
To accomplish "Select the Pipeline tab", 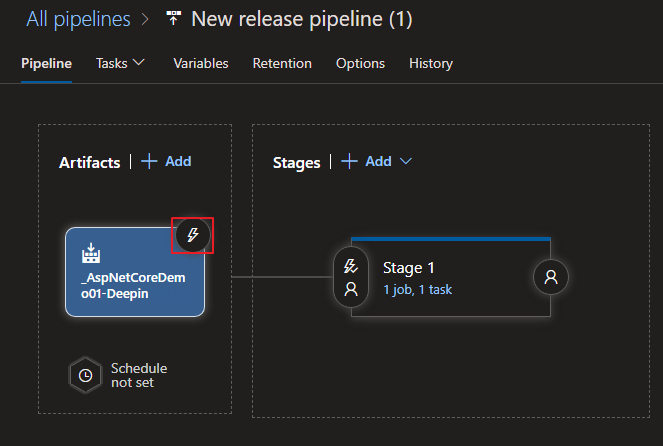I will tap(46, 63).
